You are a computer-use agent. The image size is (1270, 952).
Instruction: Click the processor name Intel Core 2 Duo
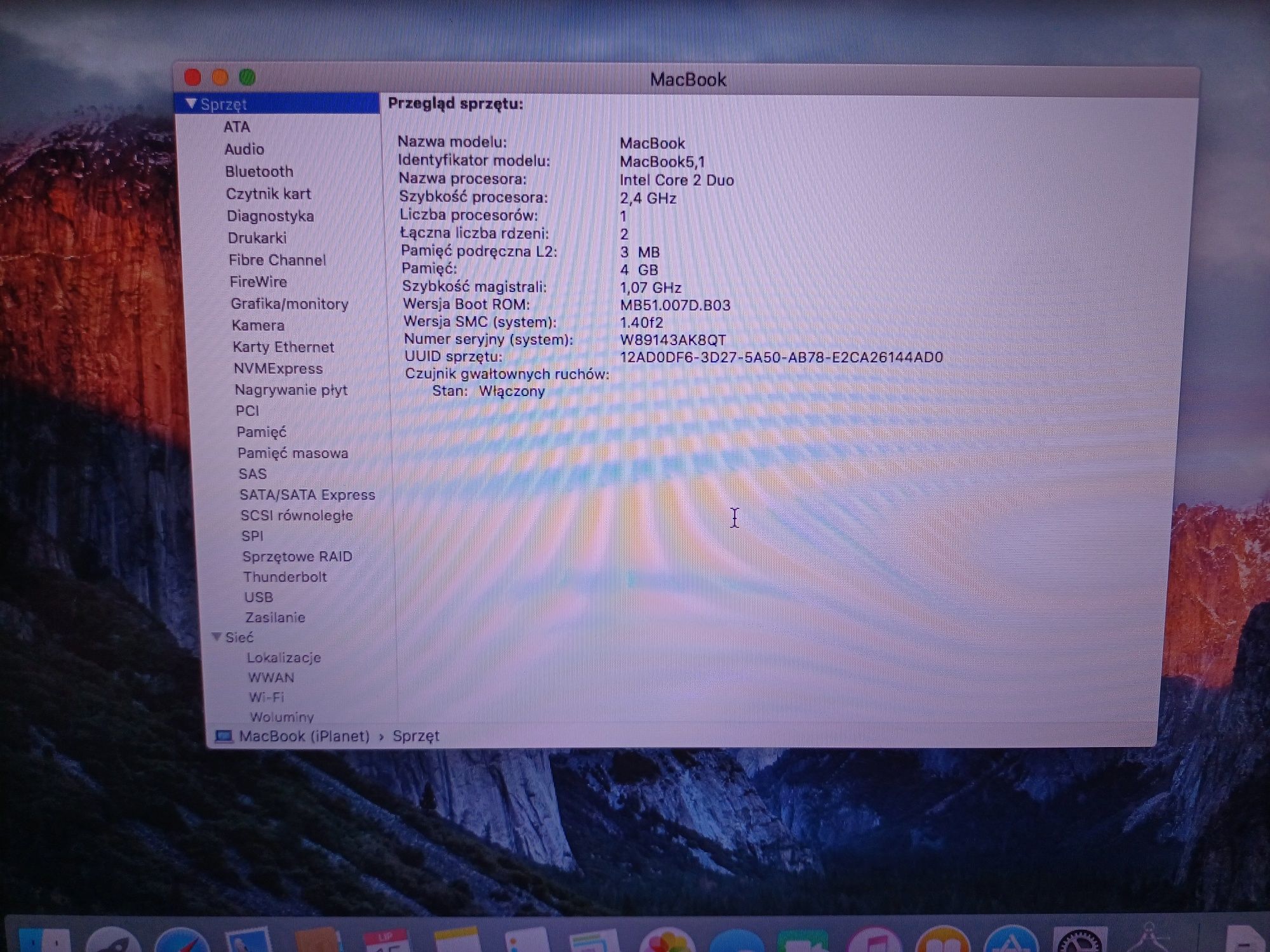pos(677,180)
